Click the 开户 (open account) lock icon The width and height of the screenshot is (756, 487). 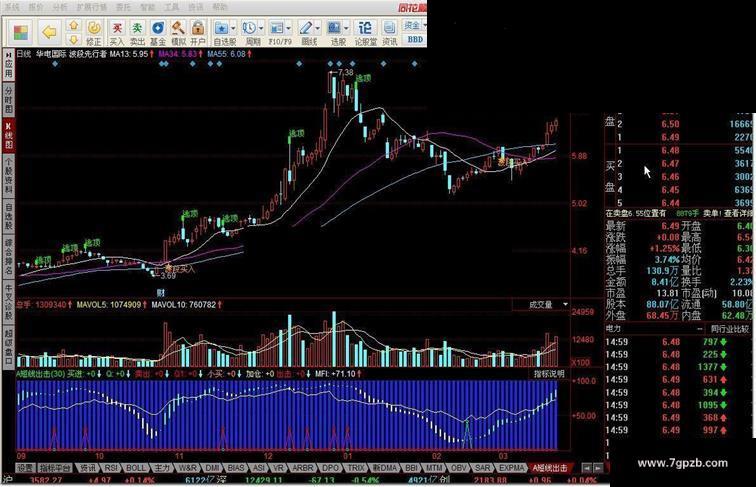pyautogui.click(x=198, y=33)
